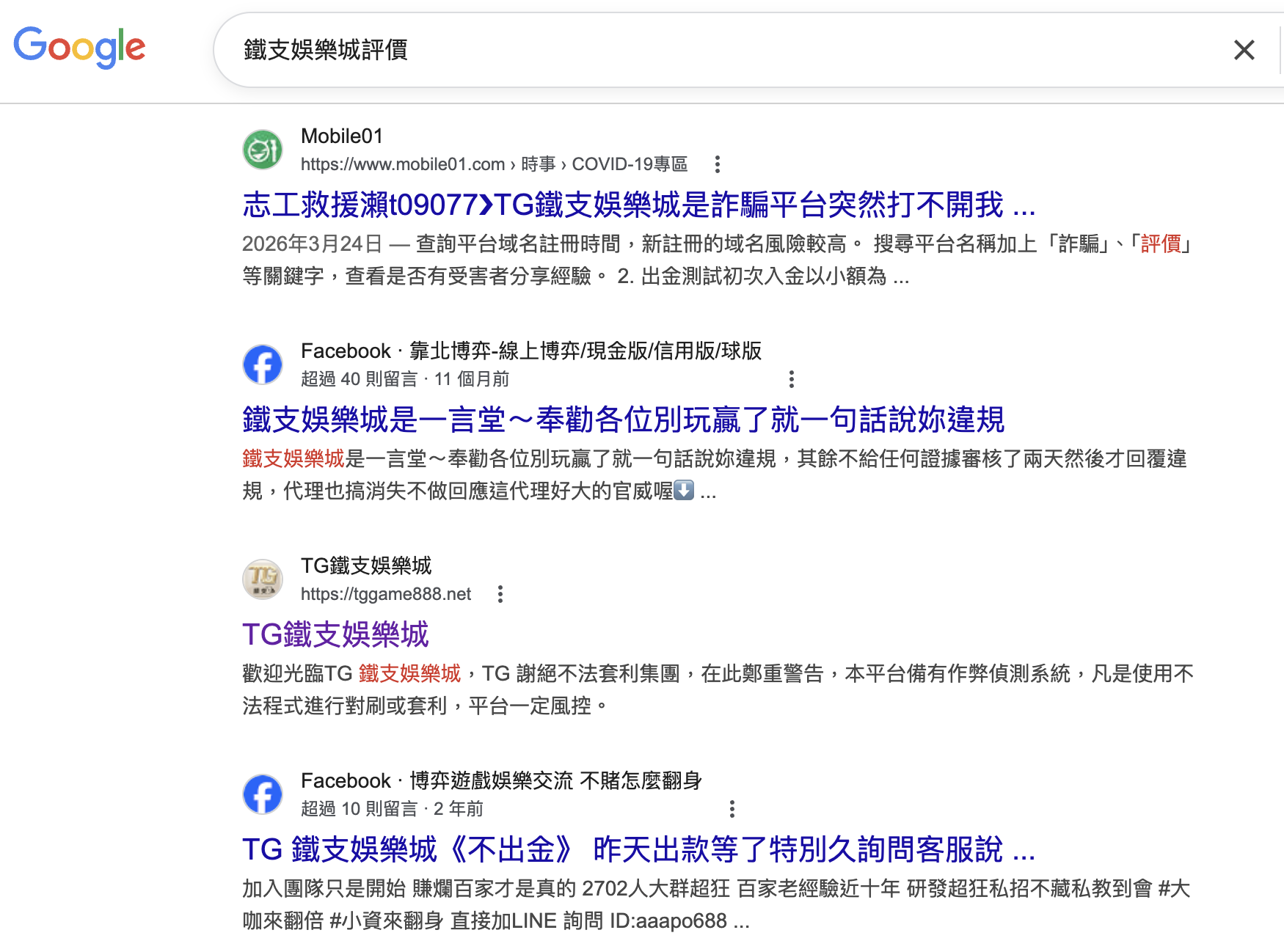
Task: Open the Mobile01 result titled 志工救援瀨t09077
Action: 638,205
